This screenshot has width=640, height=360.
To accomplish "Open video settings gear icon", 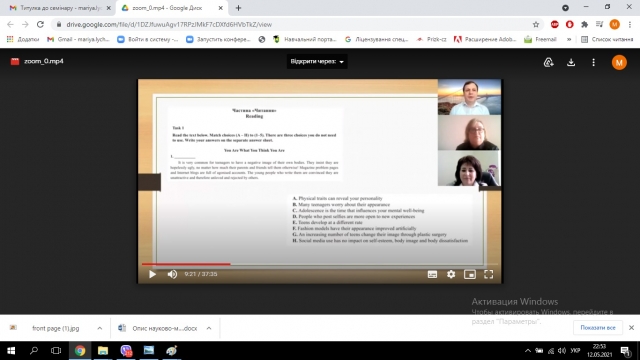I will point(451,274).
